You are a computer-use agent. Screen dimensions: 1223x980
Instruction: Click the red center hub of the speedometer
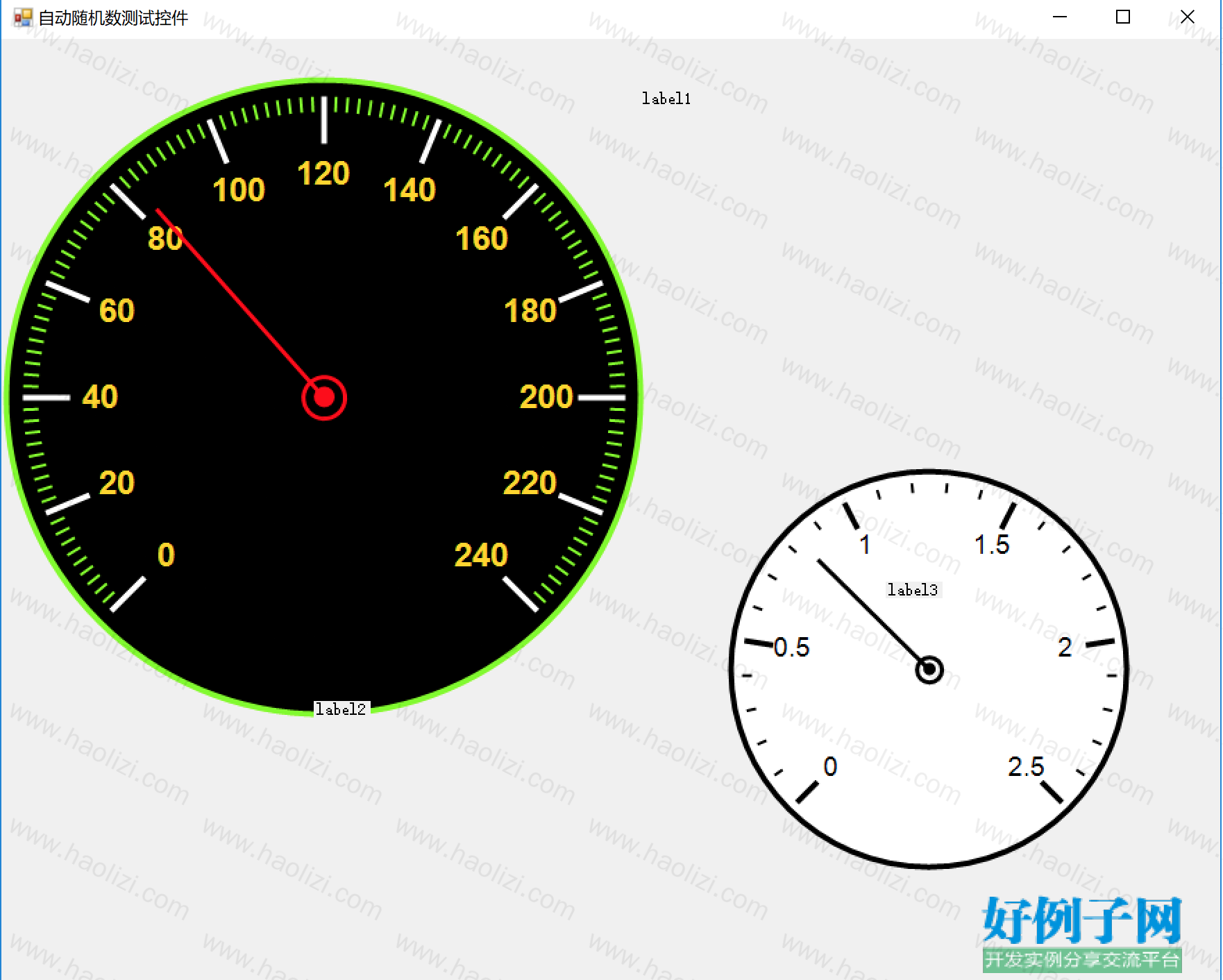(x=324, y=398)
